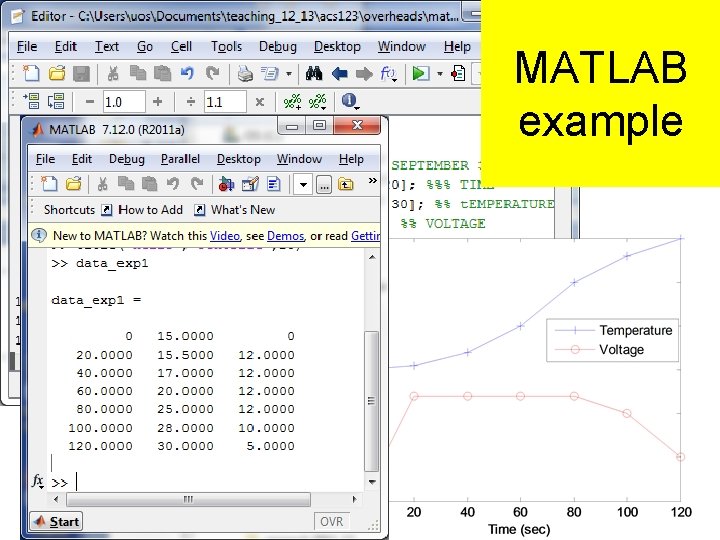Click vertical scrollbar thumb in Command Window
The height and width of the screenshot is (540, 720).
tap(371, 401)
